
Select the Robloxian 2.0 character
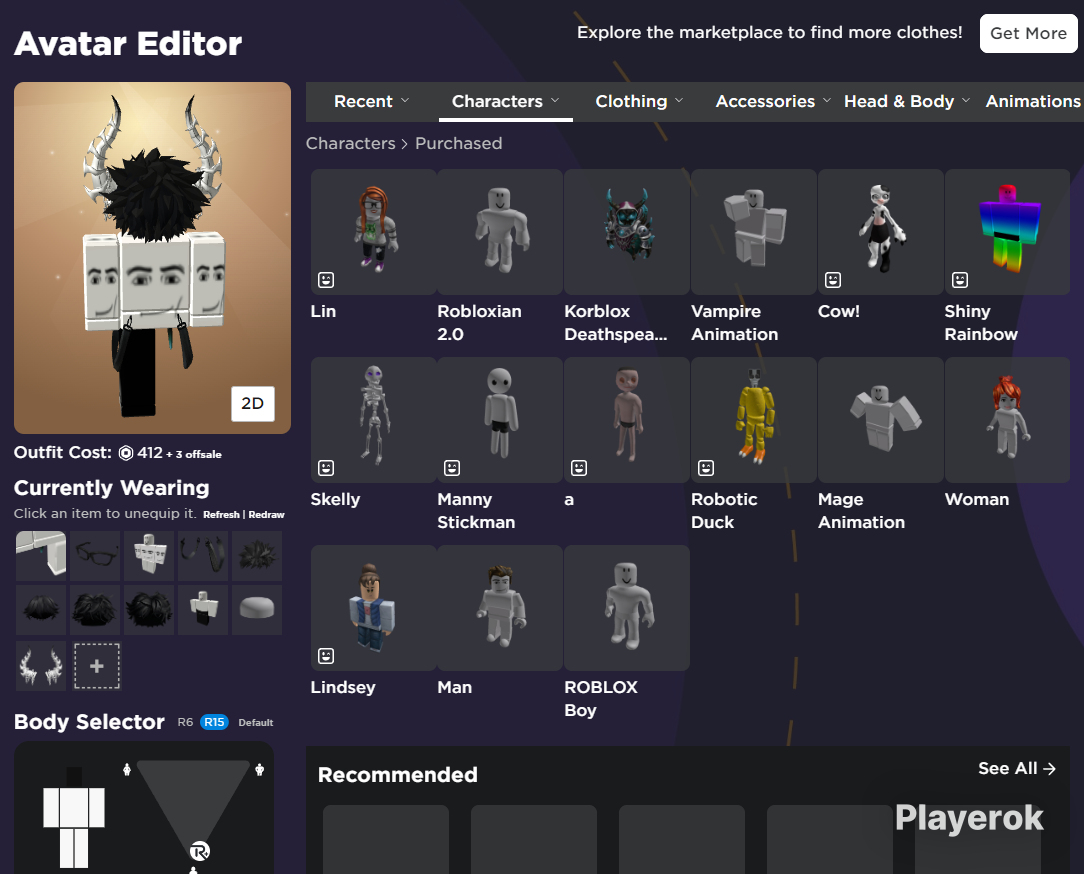click(500, 232)
